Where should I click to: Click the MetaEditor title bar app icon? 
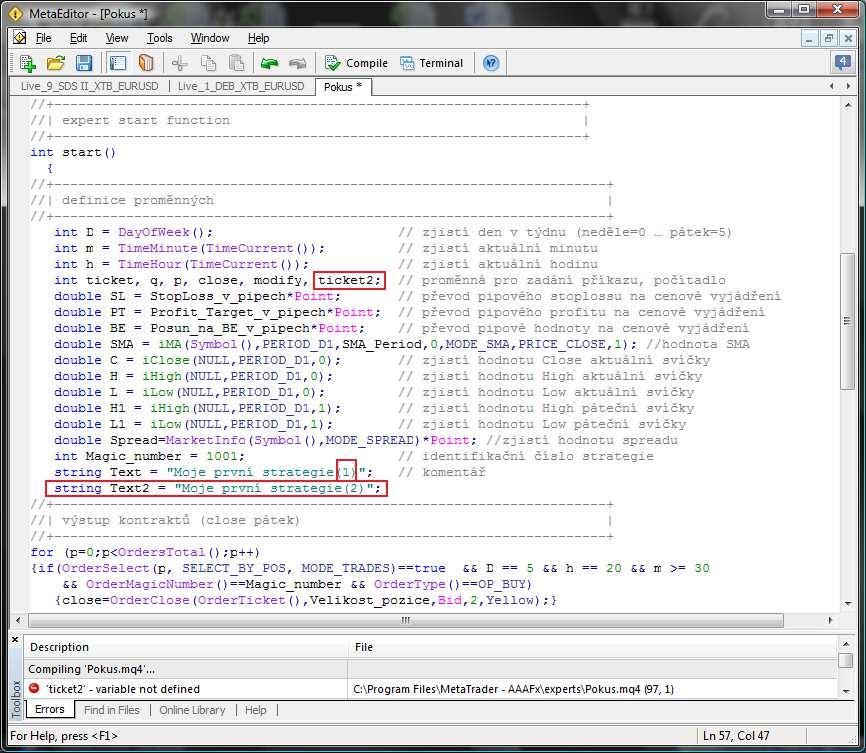(x=15, y=13)
